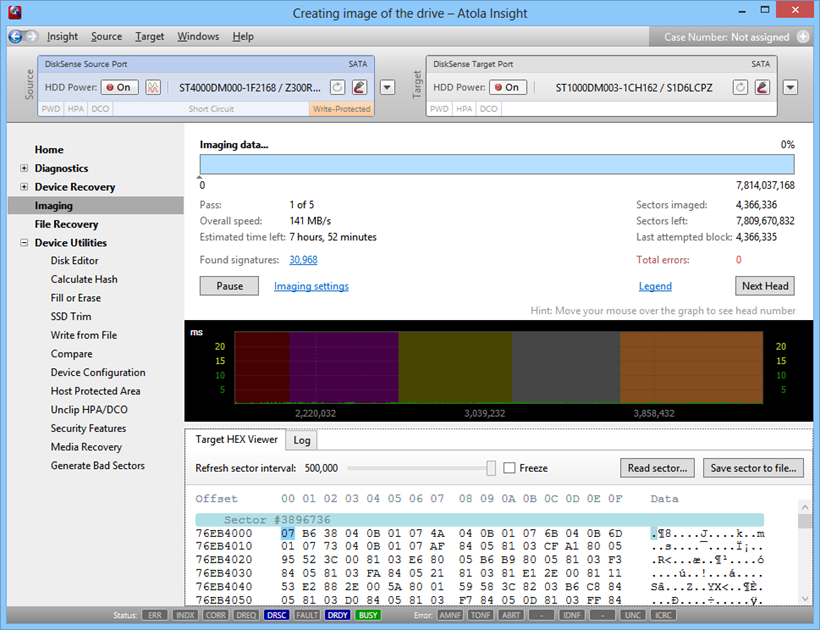Click the target DCO indicator

tap(489, 109)
